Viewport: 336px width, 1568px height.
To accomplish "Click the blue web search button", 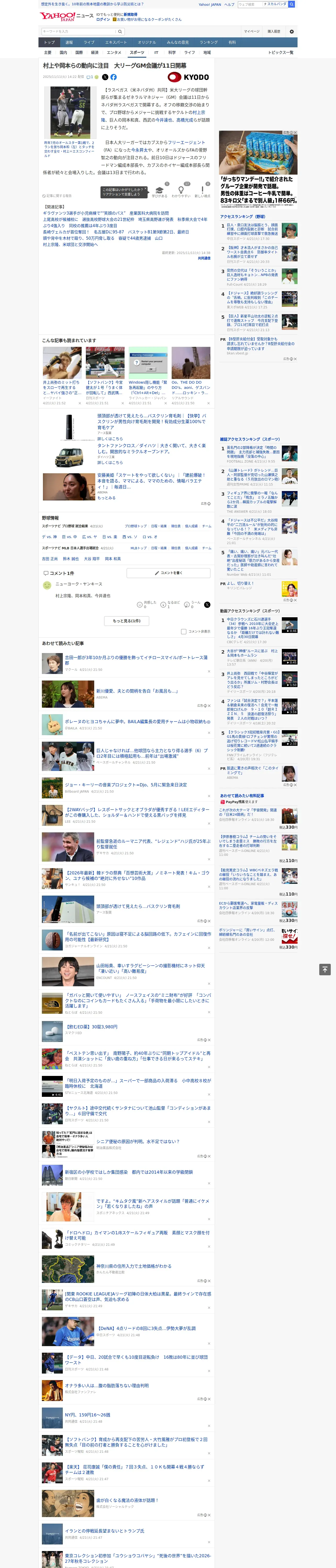I will coord(292,4).
